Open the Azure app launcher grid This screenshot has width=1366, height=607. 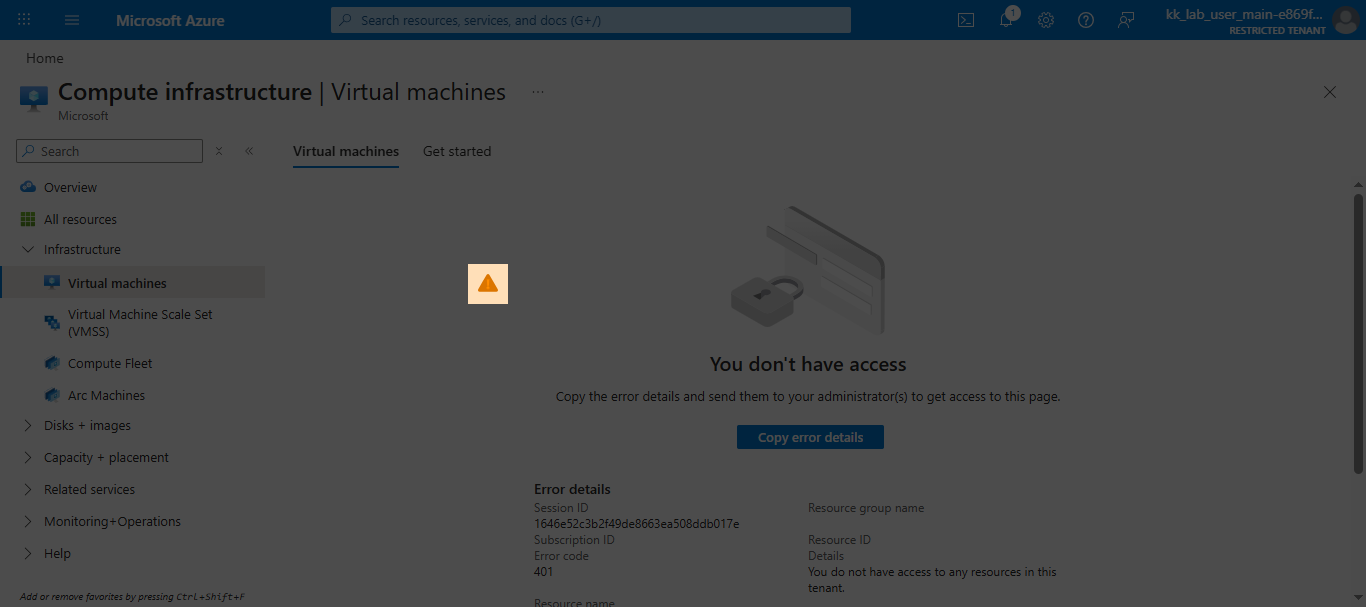24,20
